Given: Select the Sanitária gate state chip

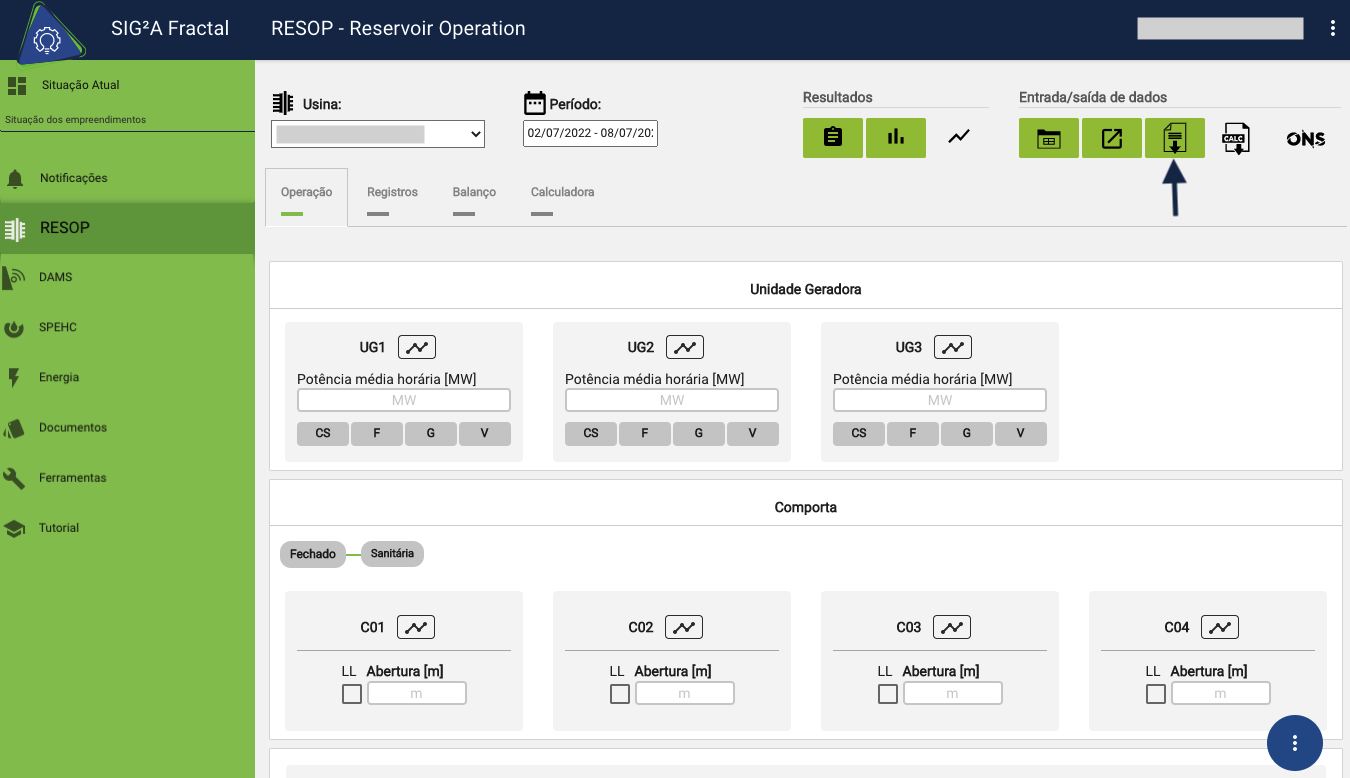Looking at the screenshot, I should tap(392, 554).
